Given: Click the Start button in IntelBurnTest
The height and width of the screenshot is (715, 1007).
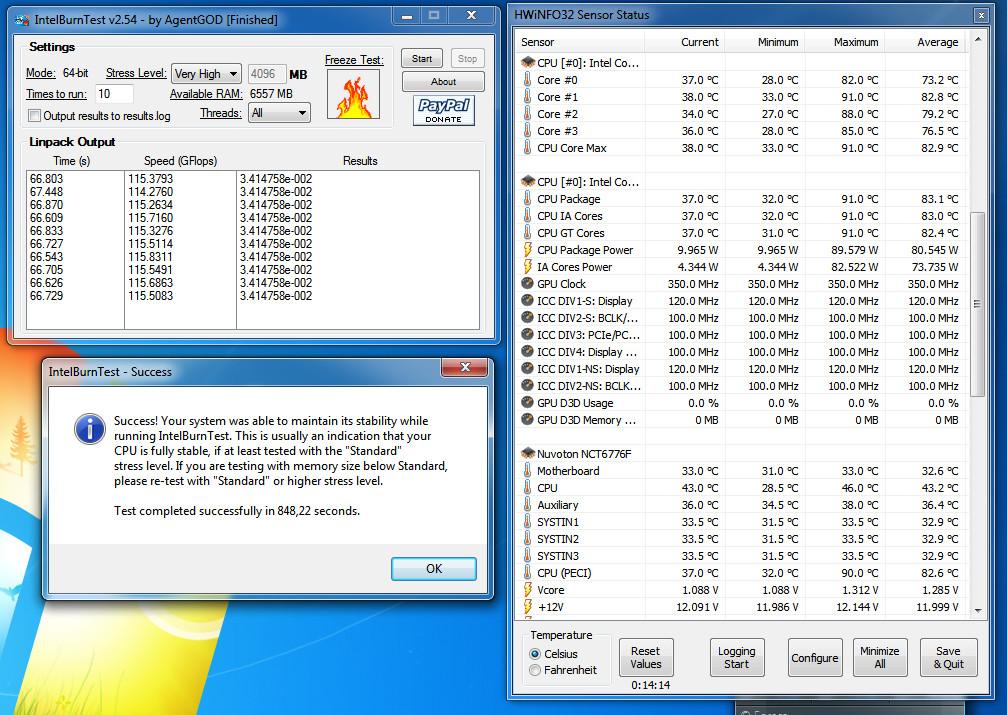Looking at the screenshot, I should tap(422, 58).
